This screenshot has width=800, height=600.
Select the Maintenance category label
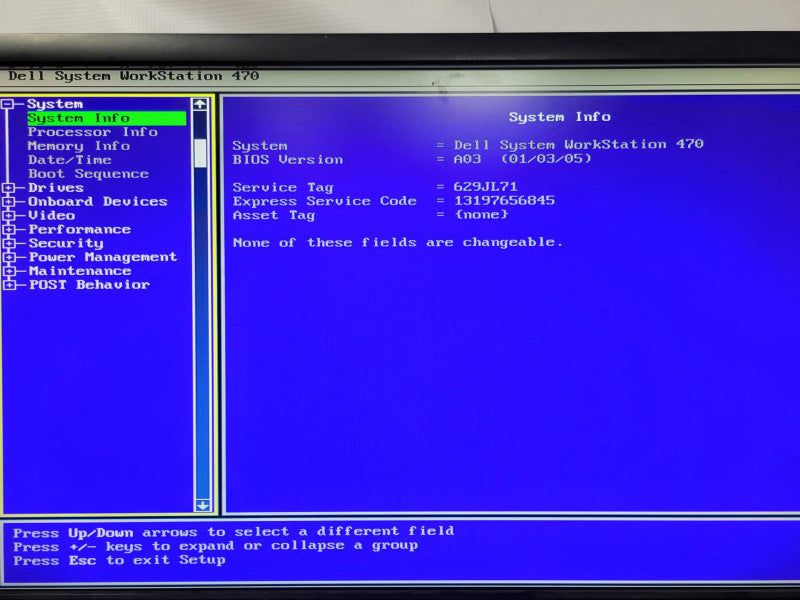click(x=80, y=271)
